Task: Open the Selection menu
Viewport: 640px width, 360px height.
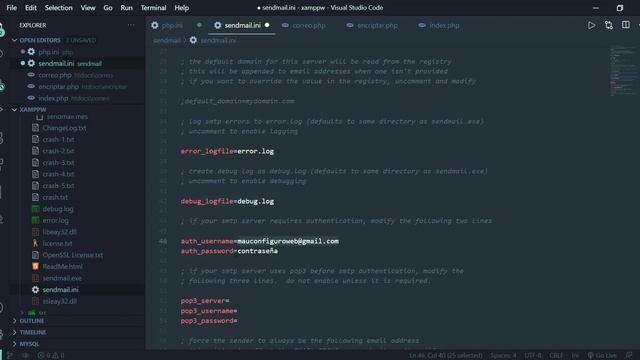Action: click(58, 8)
